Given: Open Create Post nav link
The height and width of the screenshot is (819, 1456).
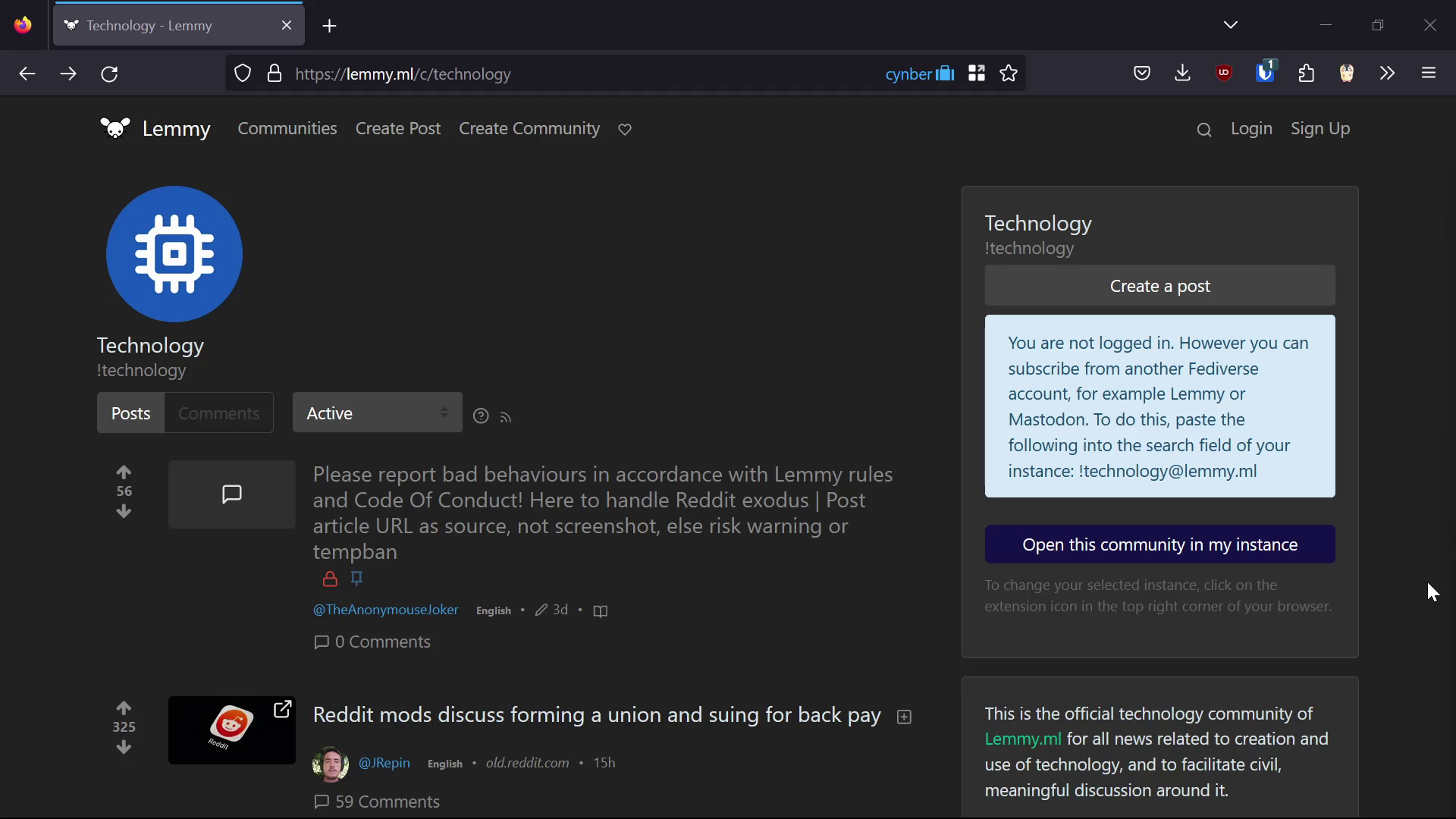Looking at the screenshot, I should click(x=398, y=129).
